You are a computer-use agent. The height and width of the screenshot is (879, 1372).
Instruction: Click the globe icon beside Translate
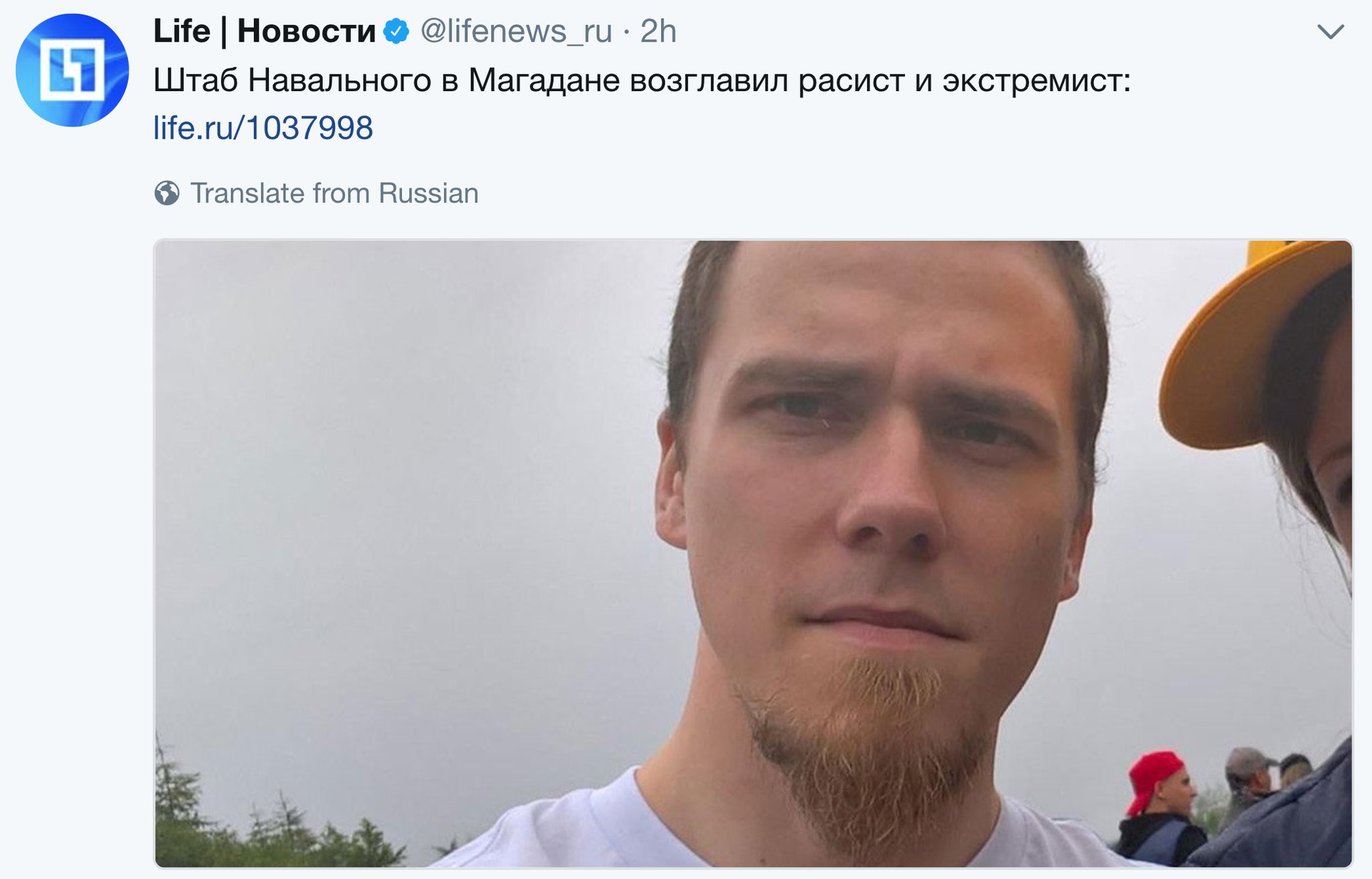point(167,194)
